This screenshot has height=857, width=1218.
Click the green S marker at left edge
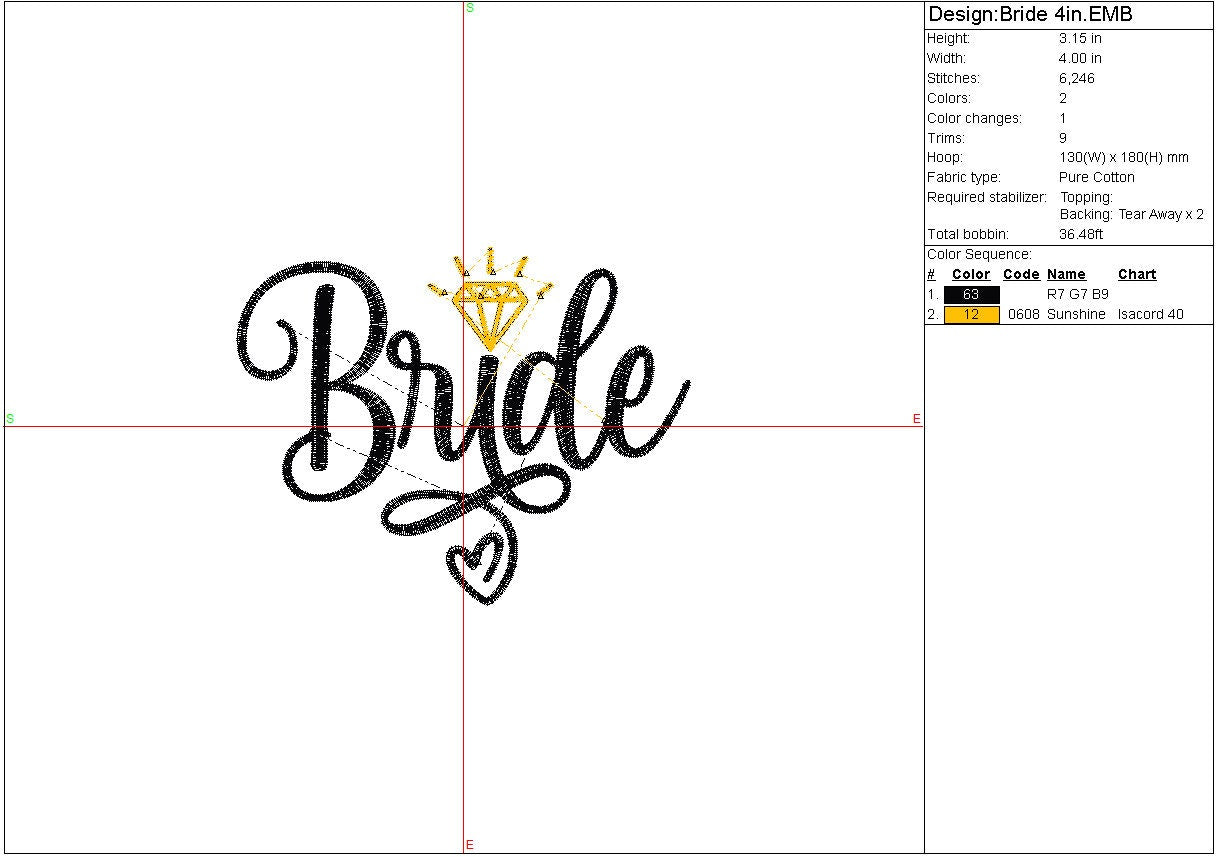[x=10, y=418]
